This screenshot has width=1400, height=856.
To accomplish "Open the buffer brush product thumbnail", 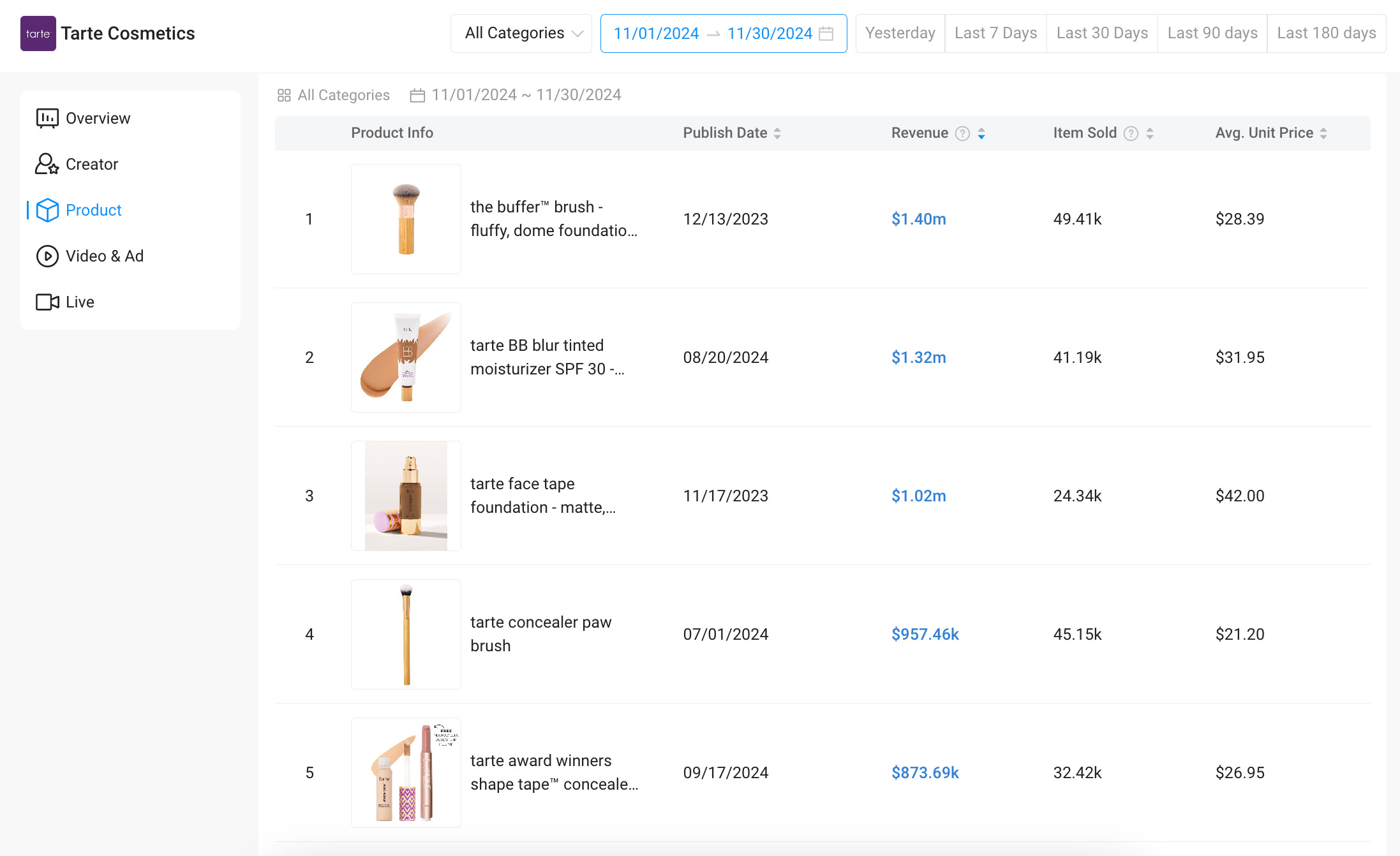I will pos(406,219).
